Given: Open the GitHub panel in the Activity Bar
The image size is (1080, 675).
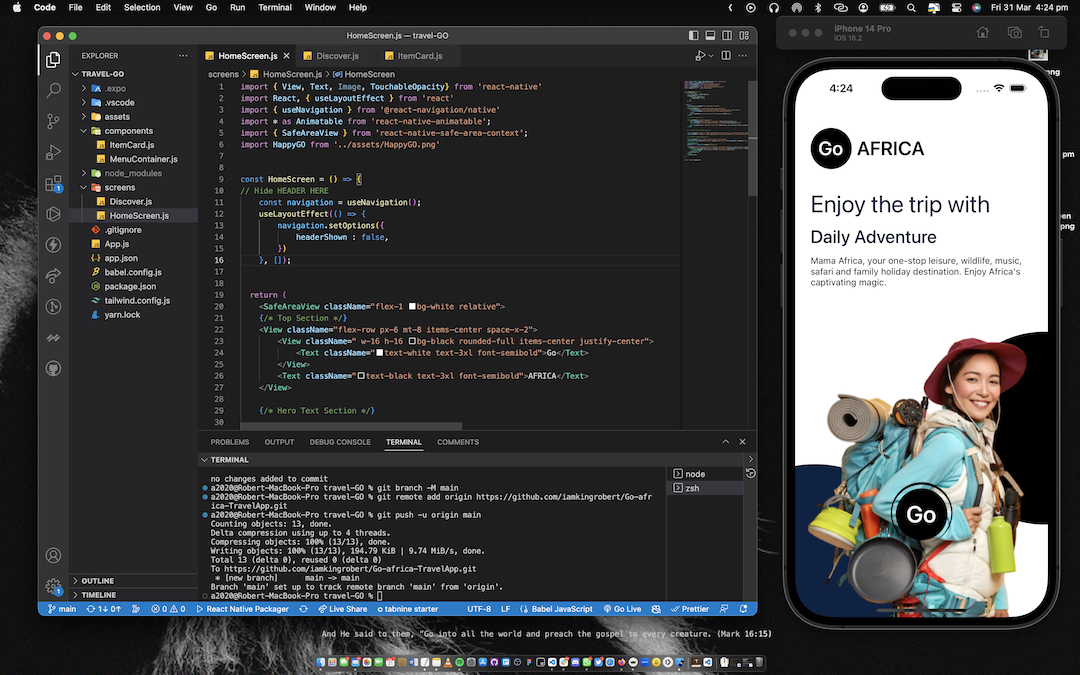Looking at the screenshot, I should [53, 367].
